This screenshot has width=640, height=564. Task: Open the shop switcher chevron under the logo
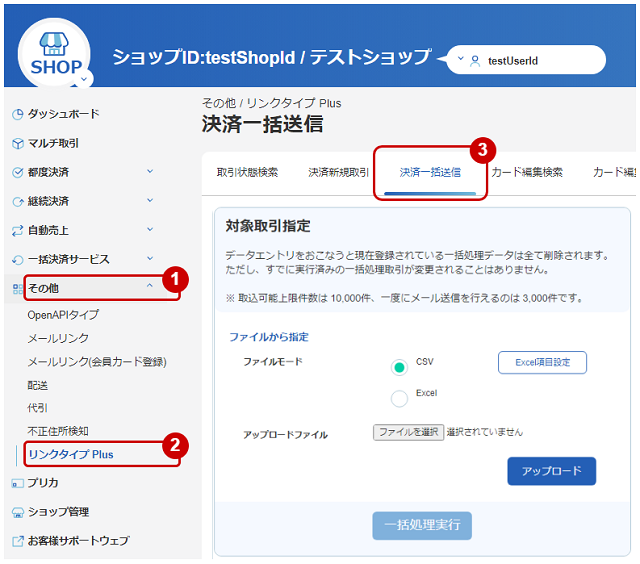point(84,79)
